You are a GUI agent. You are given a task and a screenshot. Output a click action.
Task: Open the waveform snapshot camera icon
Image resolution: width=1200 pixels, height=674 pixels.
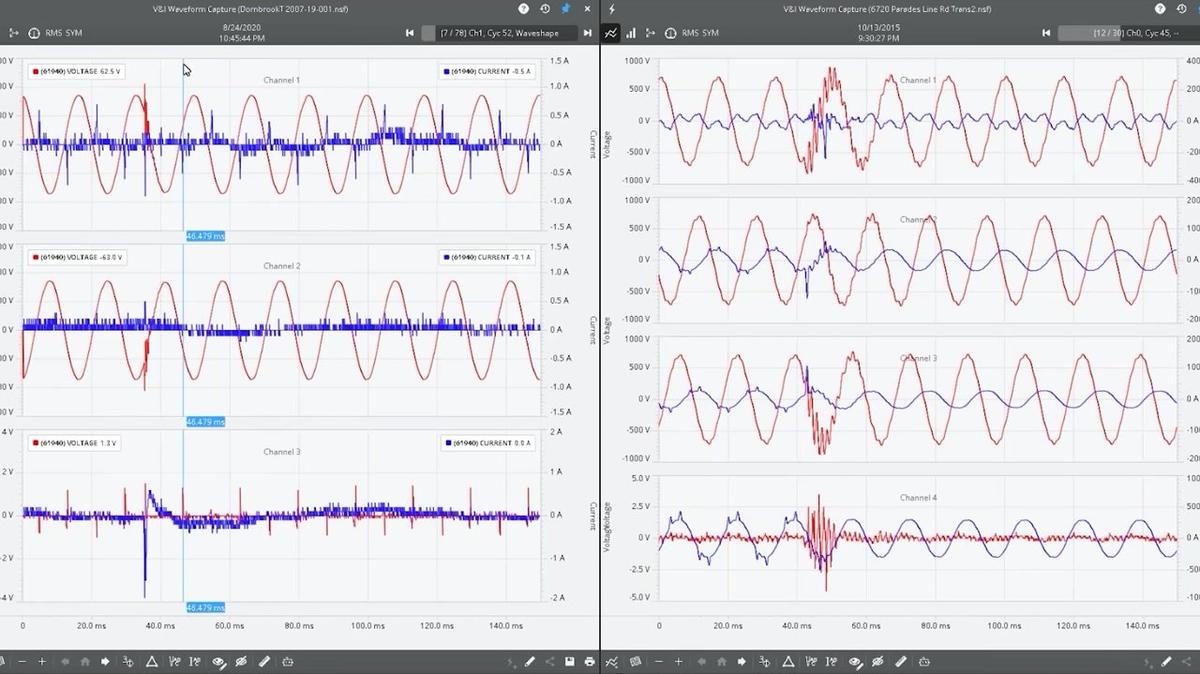[x=290, y=661]
